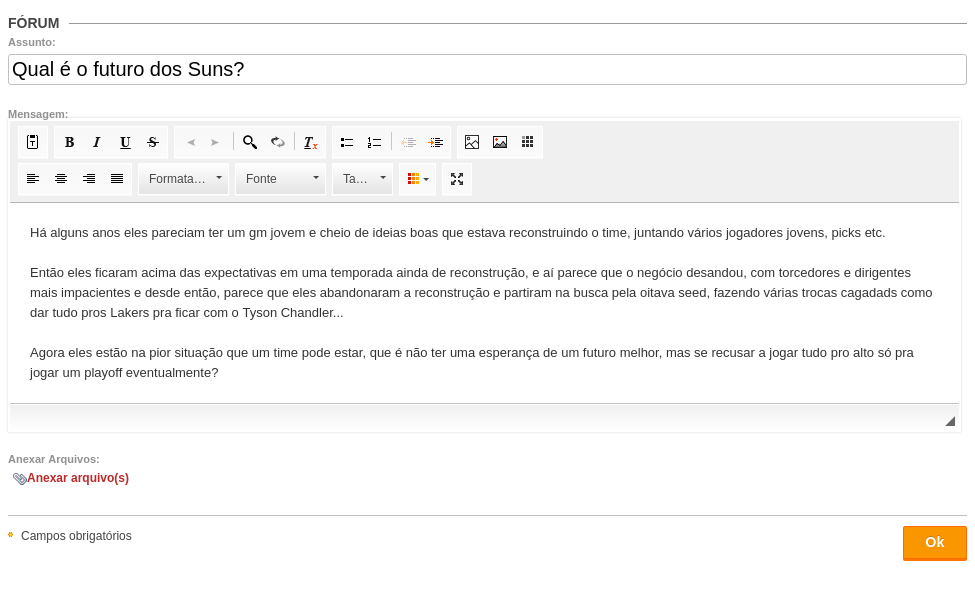Screen dimensions: 975x592
Task: Toggle bold formatting
Action: (x=70, y=142)
